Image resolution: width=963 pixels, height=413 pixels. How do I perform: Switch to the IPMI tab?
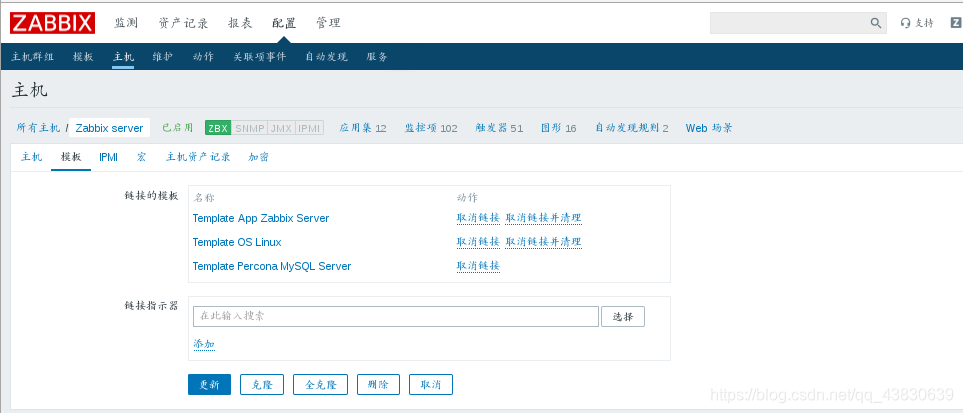pyautogui.click(x=109, y=157)
